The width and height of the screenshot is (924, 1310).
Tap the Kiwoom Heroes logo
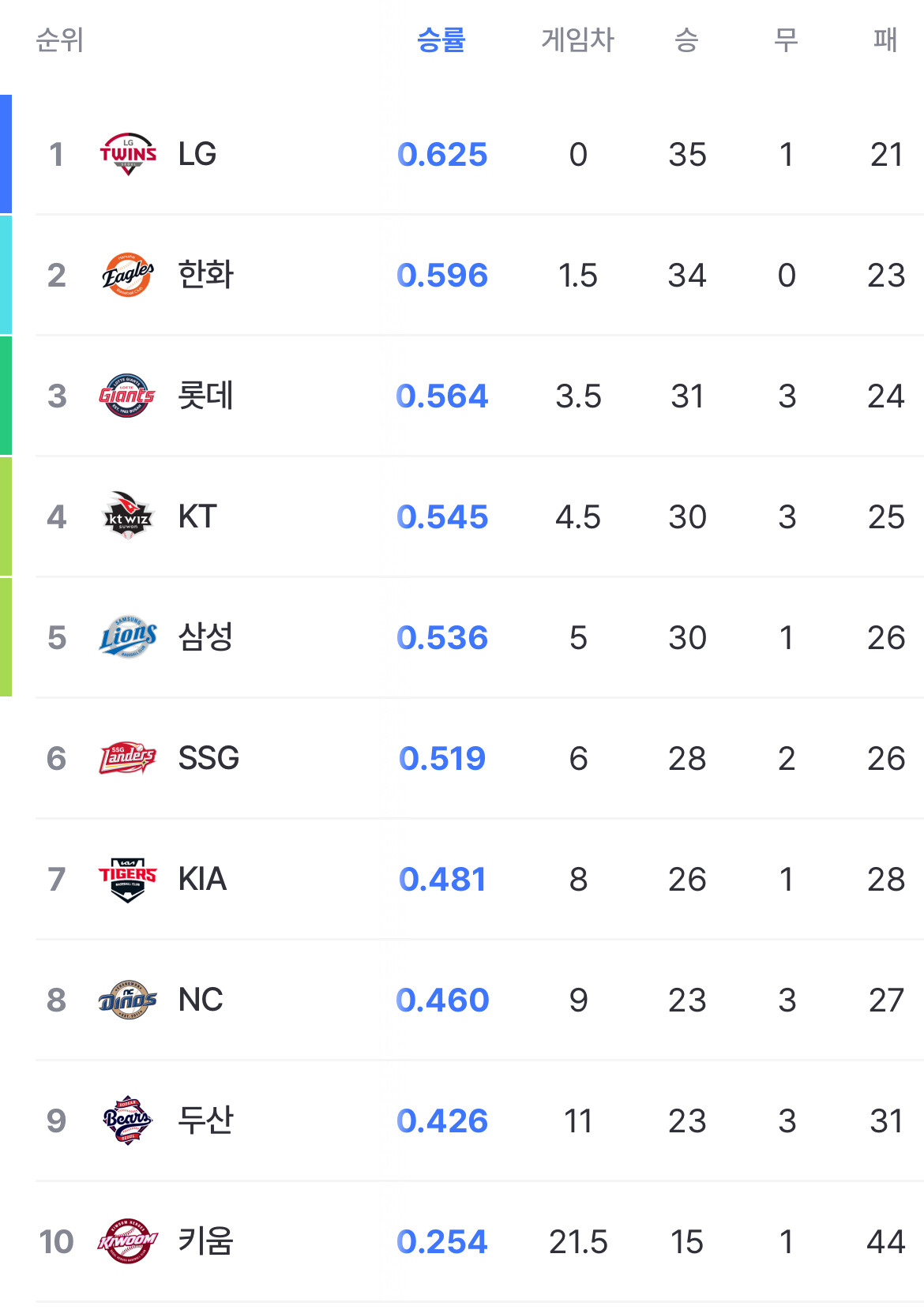pos(128,1241)
